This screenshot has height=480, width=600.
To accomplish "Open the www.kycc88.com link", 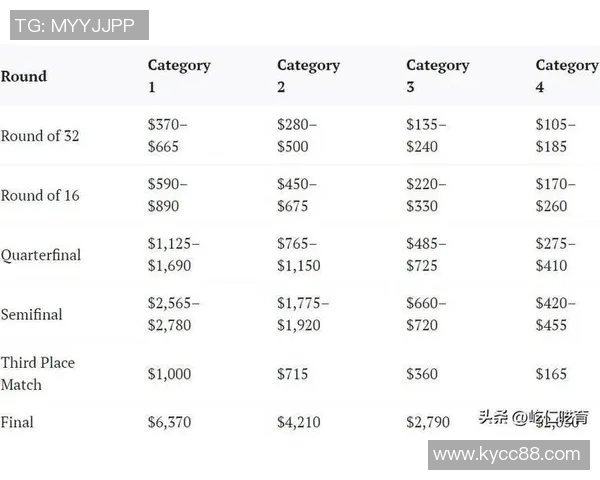I will pyautogui.click(x=508, y=454).
